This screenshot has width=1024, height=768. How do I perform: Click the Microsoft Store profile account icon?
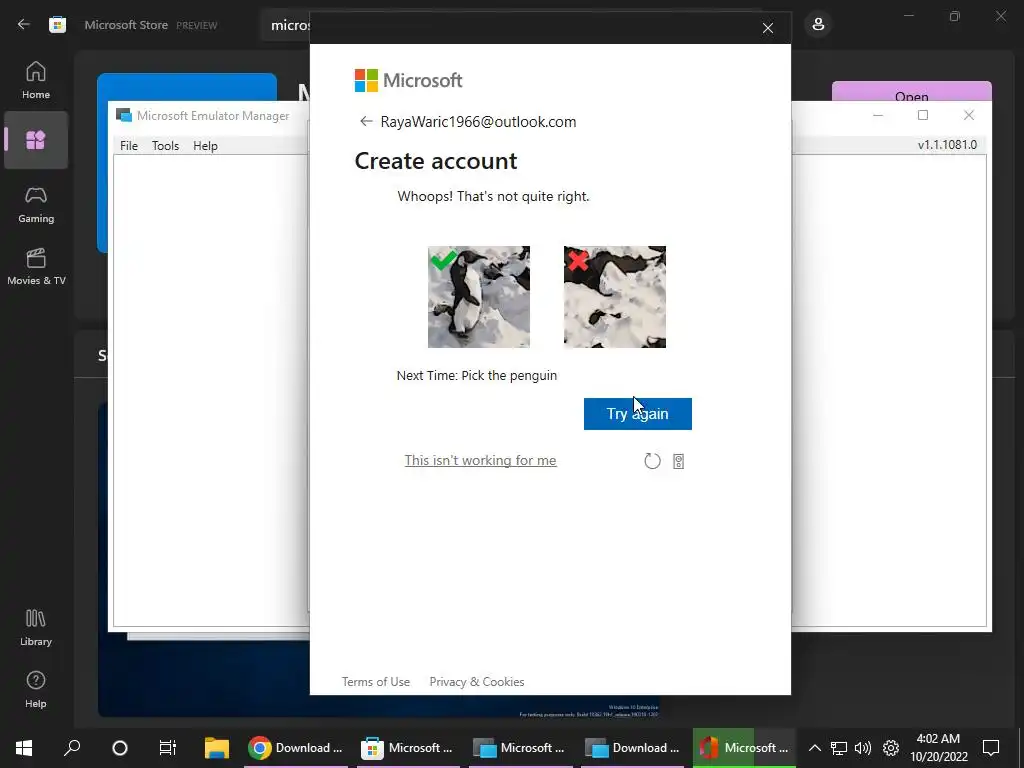tap(818, 25)
